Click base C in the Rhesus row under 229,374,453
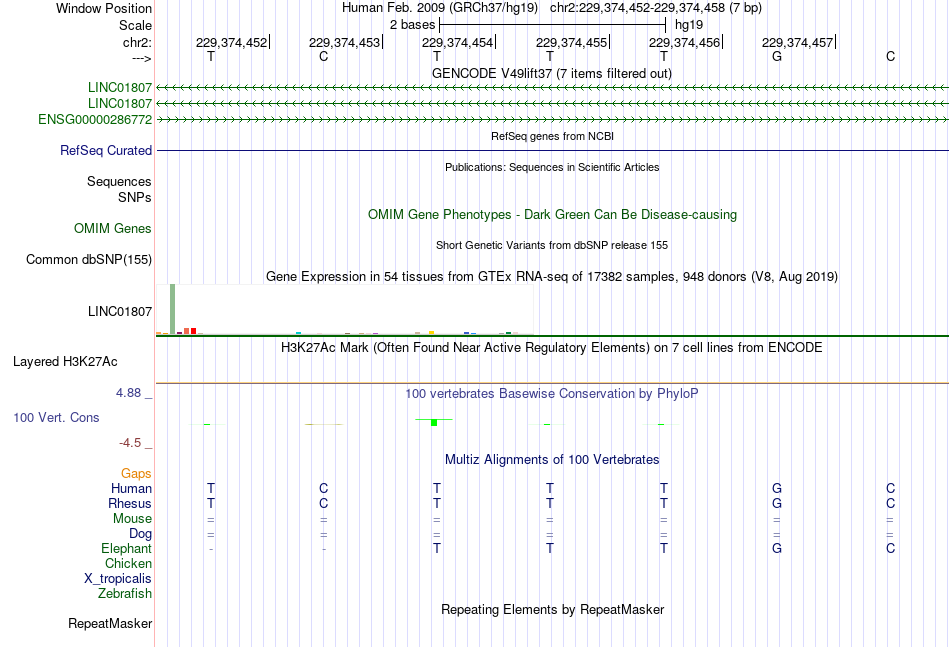The height and width of the screenshot is (647, 950). (324, 503)
